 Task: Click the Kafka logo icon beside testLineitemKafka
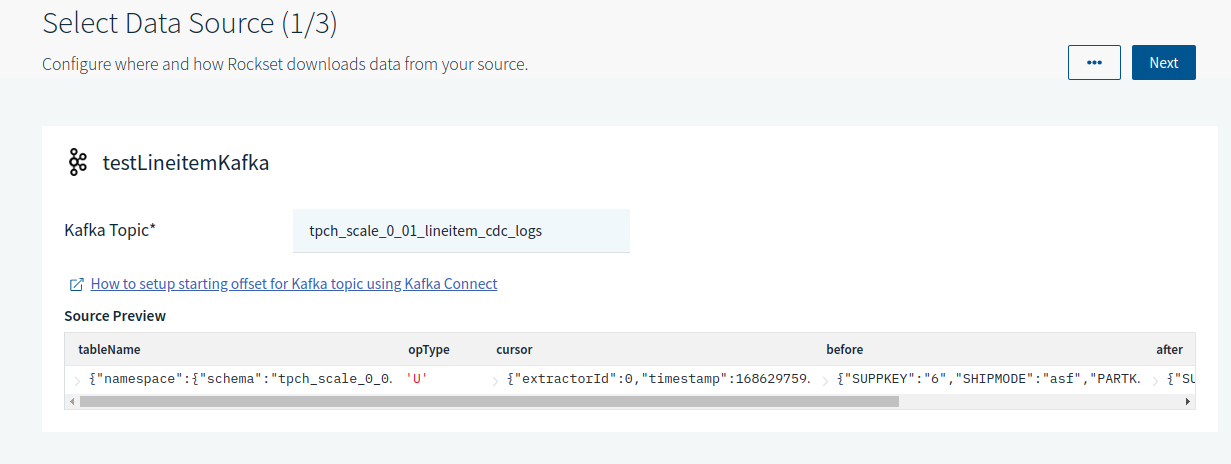(x=78, y=162)
